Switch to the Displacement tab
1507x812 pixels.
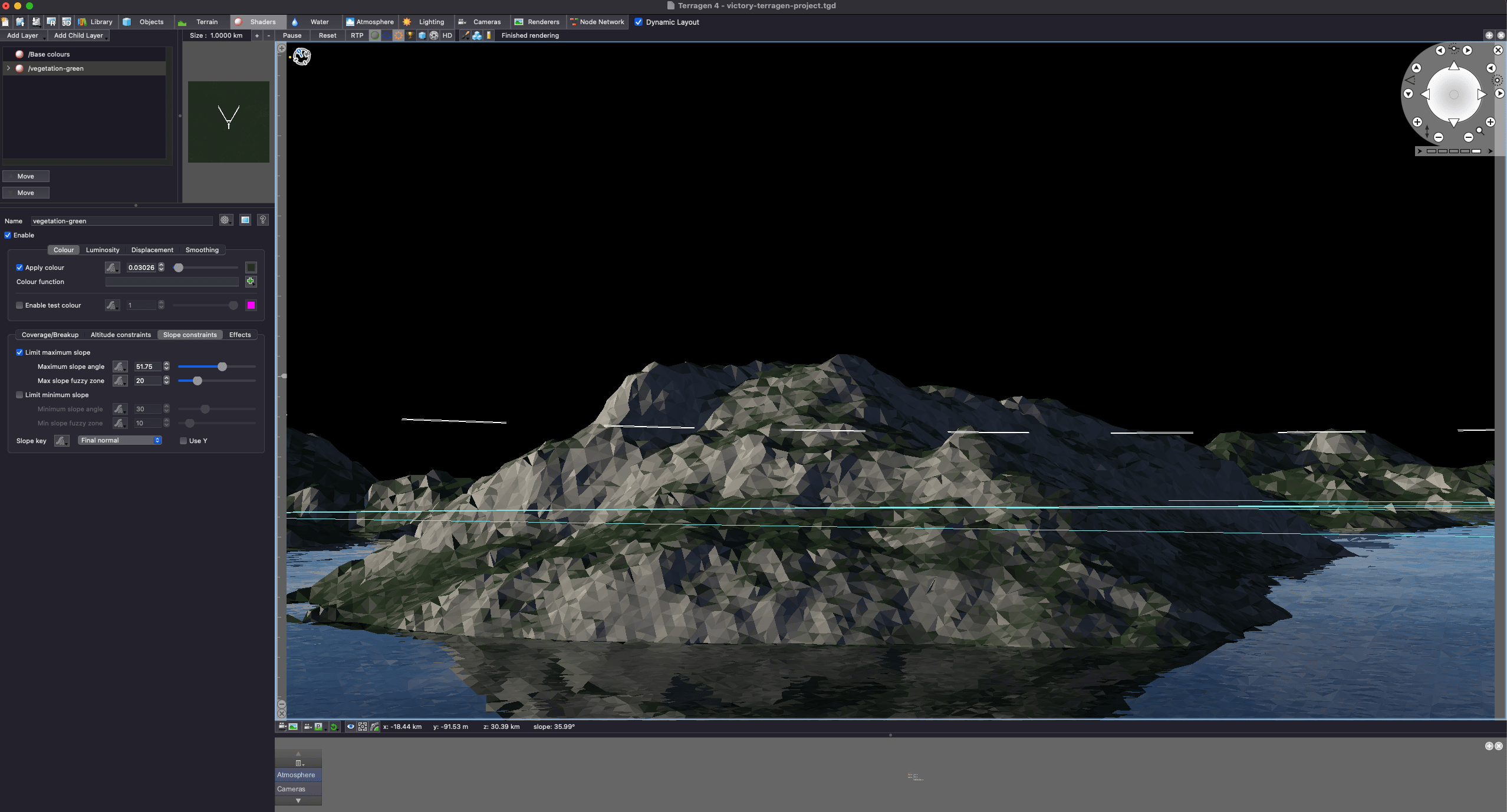coord(152,250)
